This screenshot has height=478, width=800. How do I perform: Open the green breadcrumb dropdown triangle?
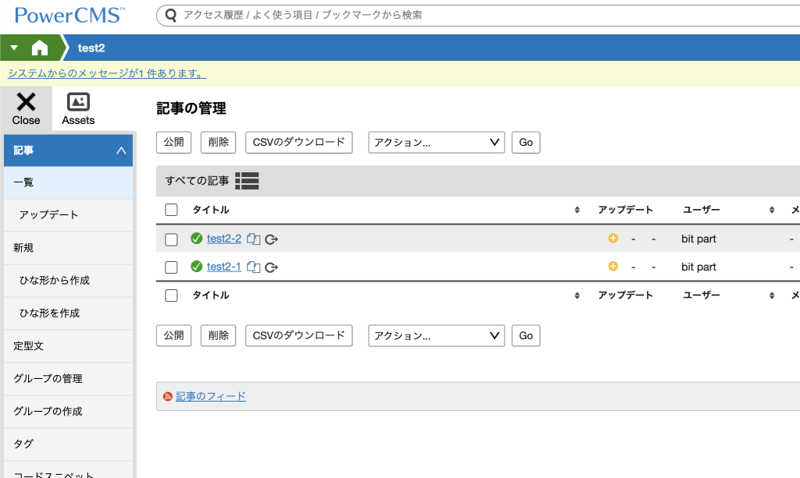pos(14,48)
